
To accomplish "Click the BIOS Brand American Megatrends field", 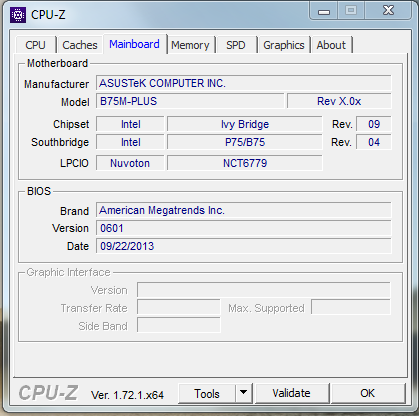I will click(x=244, y=210).
